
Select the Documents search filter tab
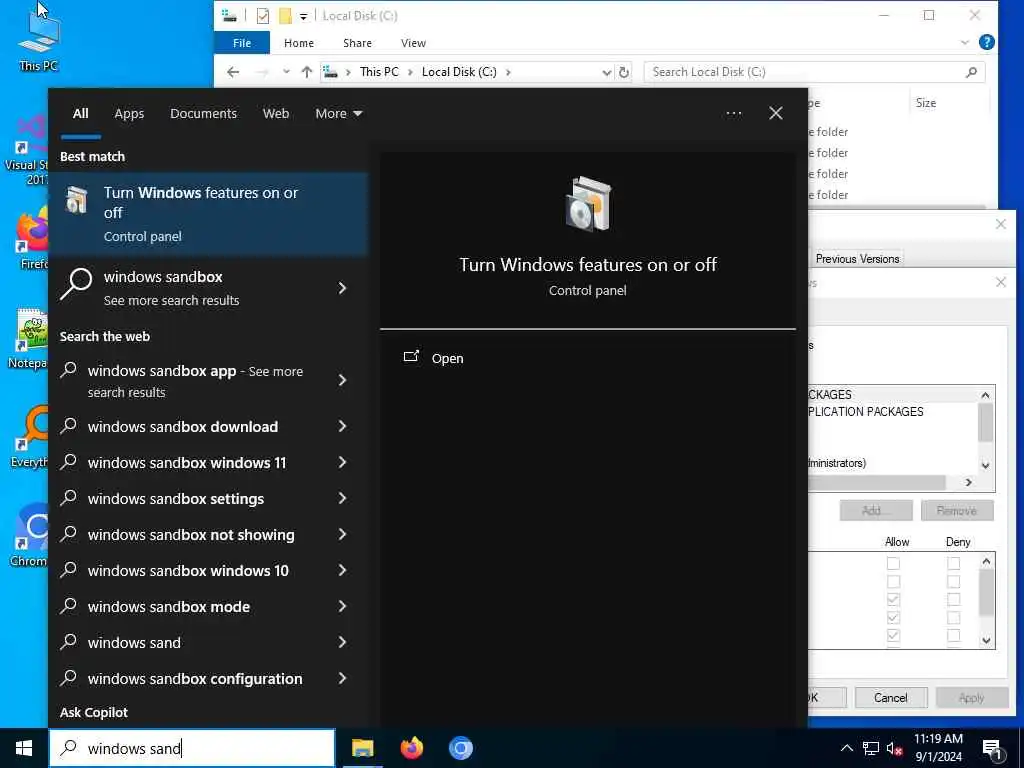[203, 114]
